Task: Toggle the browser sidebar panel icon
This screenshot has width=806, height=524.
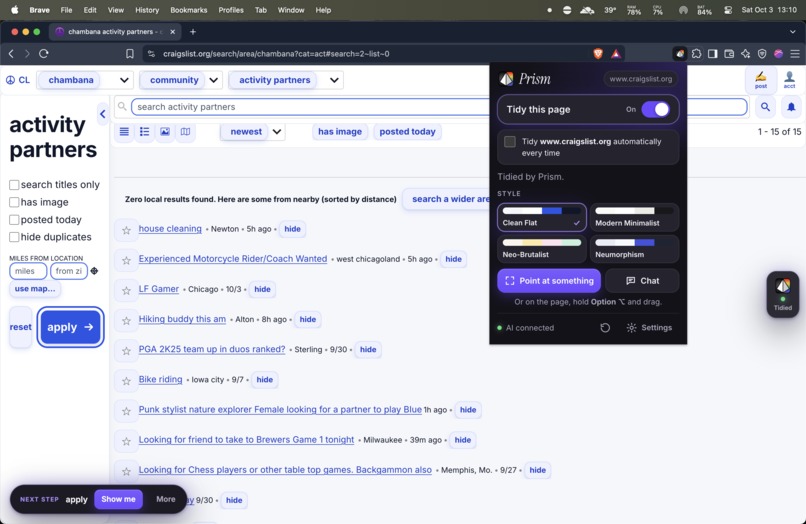Action: click(712, 53)
